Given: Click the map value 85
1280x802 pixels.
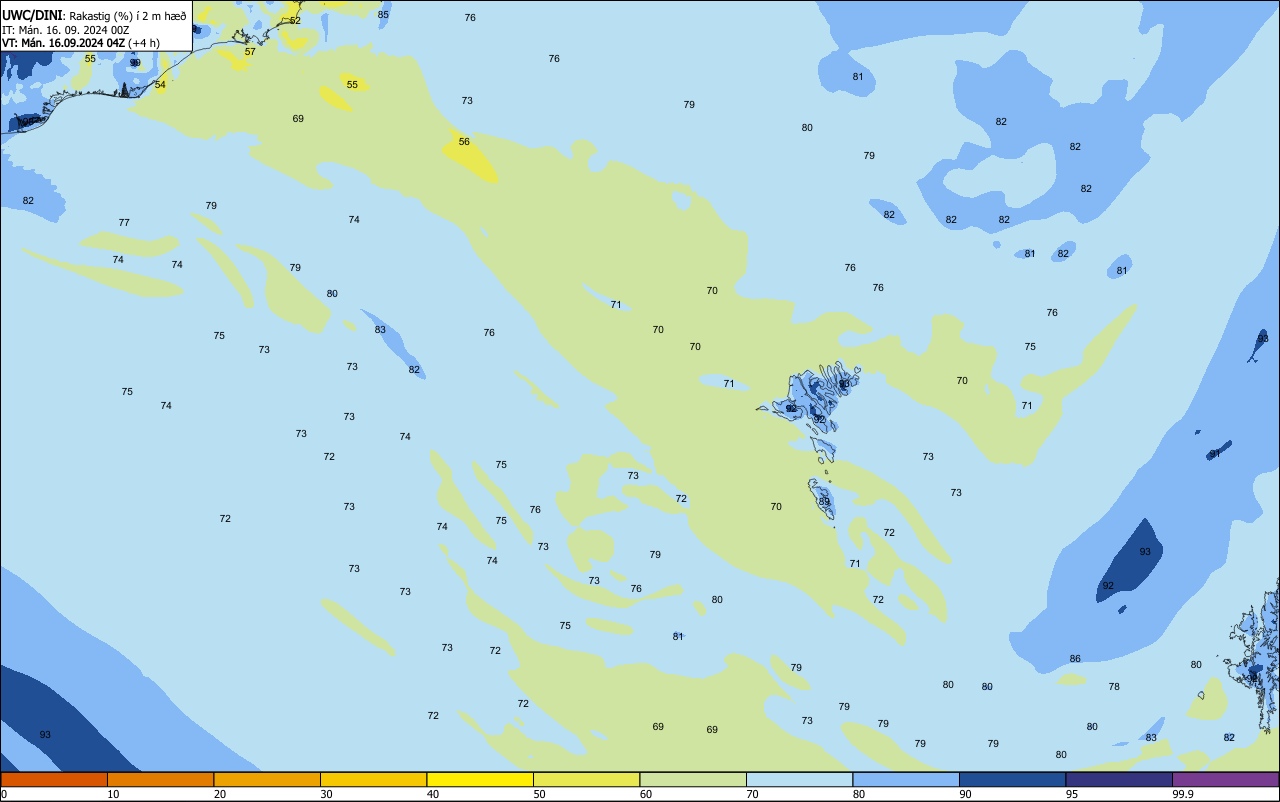Looking at the screenshot, I should [x=383, y=15].
